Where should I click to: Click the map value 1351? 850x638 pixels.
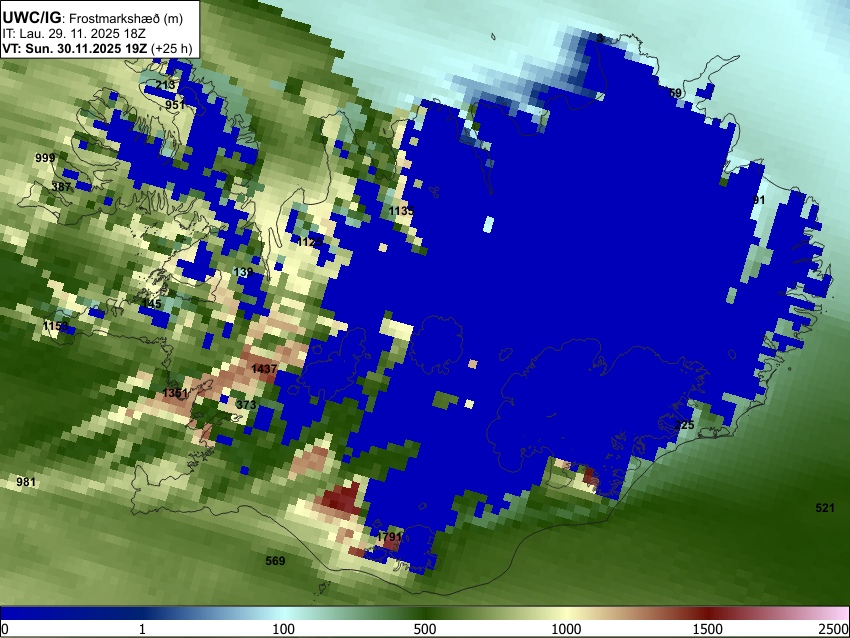point(175,392)
